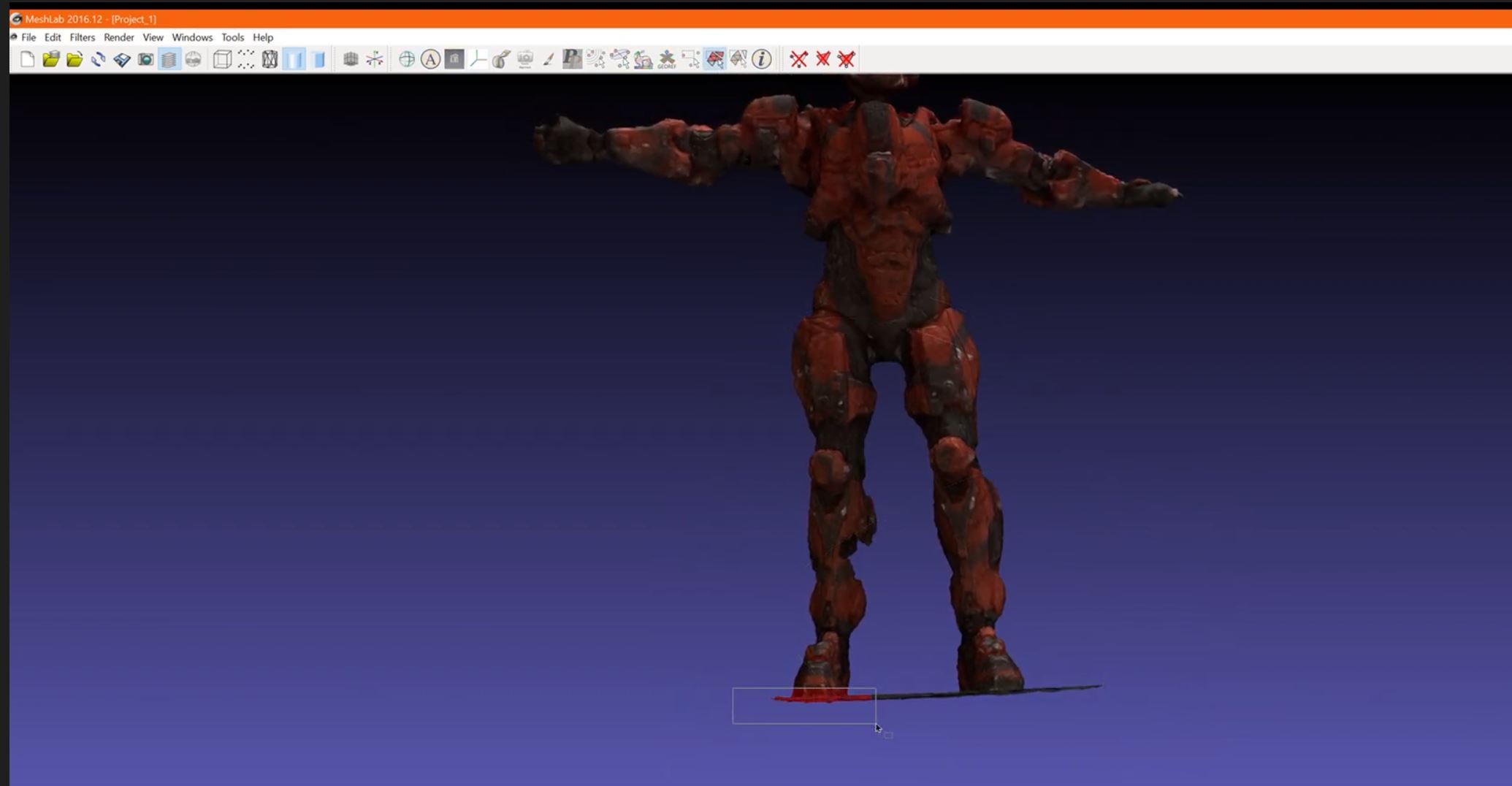Select connected faces region tool
This screenshot has height=786, width=1512.
click(x=738, y=59)
